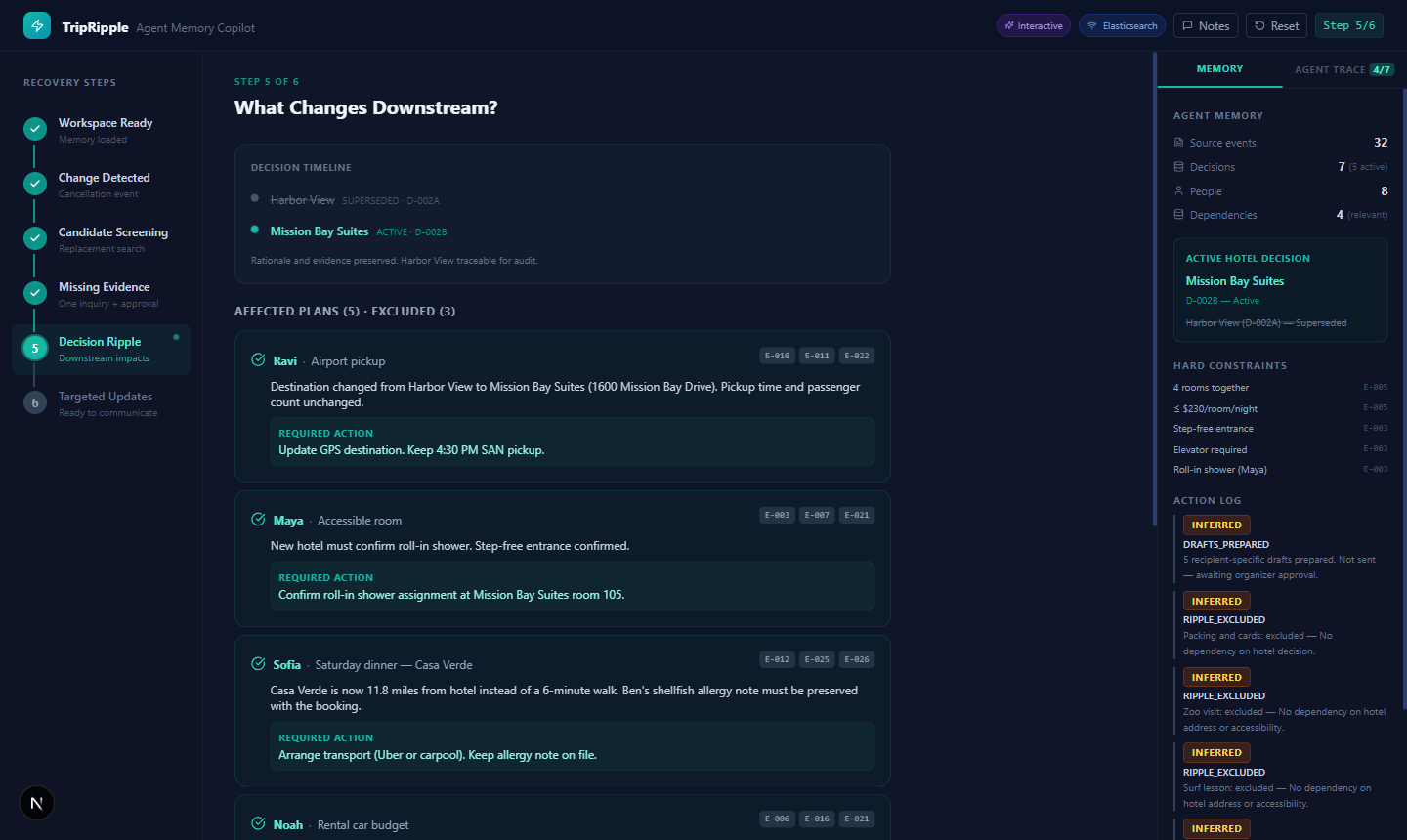This screenshot has width=1407, height=840.
Task: Open evidence tag E-012
Action: click(778, 659)
